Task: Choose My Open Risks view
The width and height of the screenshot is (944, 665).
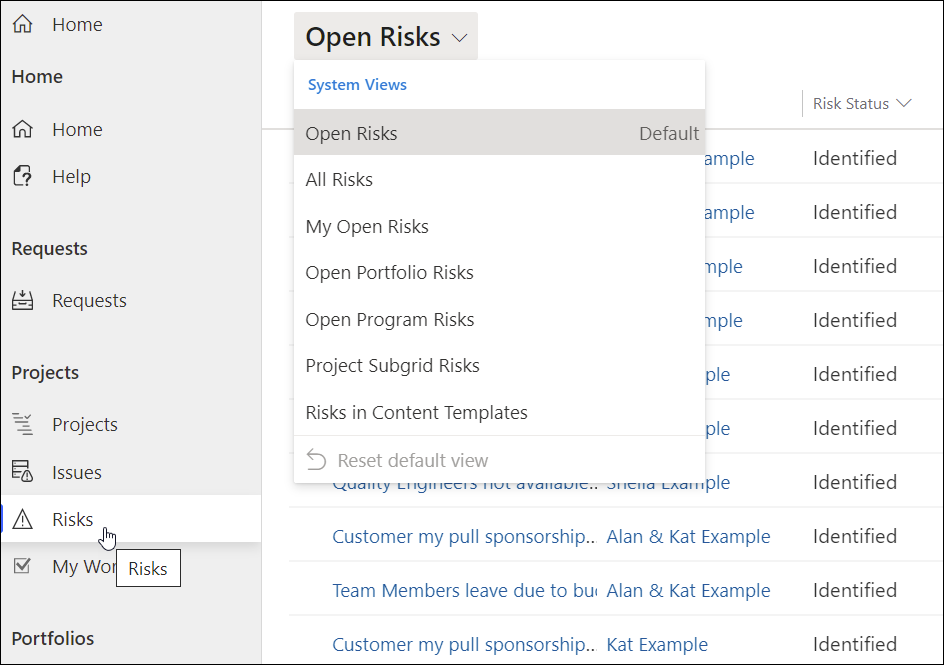Action: click(367, 227)
